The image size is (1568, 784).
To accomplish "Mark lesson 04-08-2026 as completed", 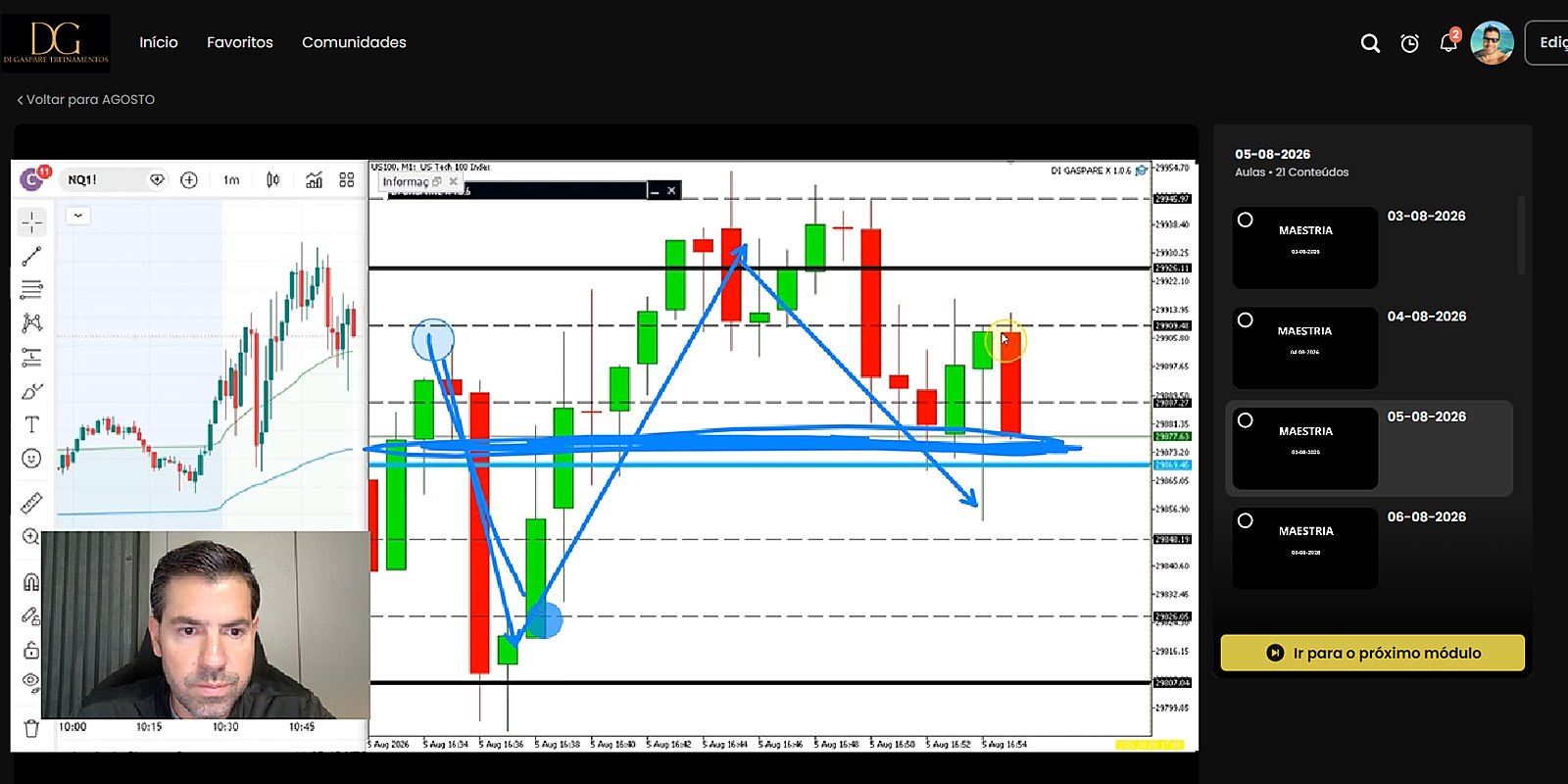I will (1245, 319).
